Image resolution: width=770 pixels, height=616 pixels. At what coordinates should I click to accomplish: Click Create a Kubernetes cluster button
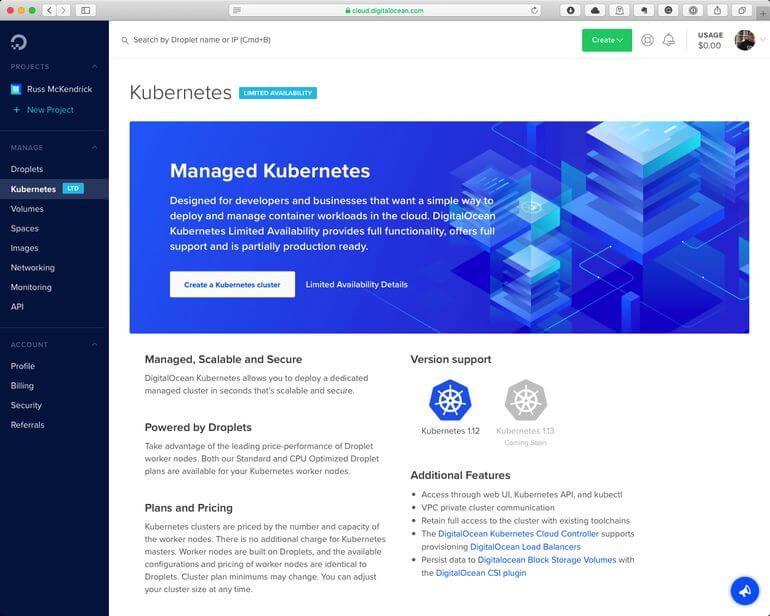[232, 285]
